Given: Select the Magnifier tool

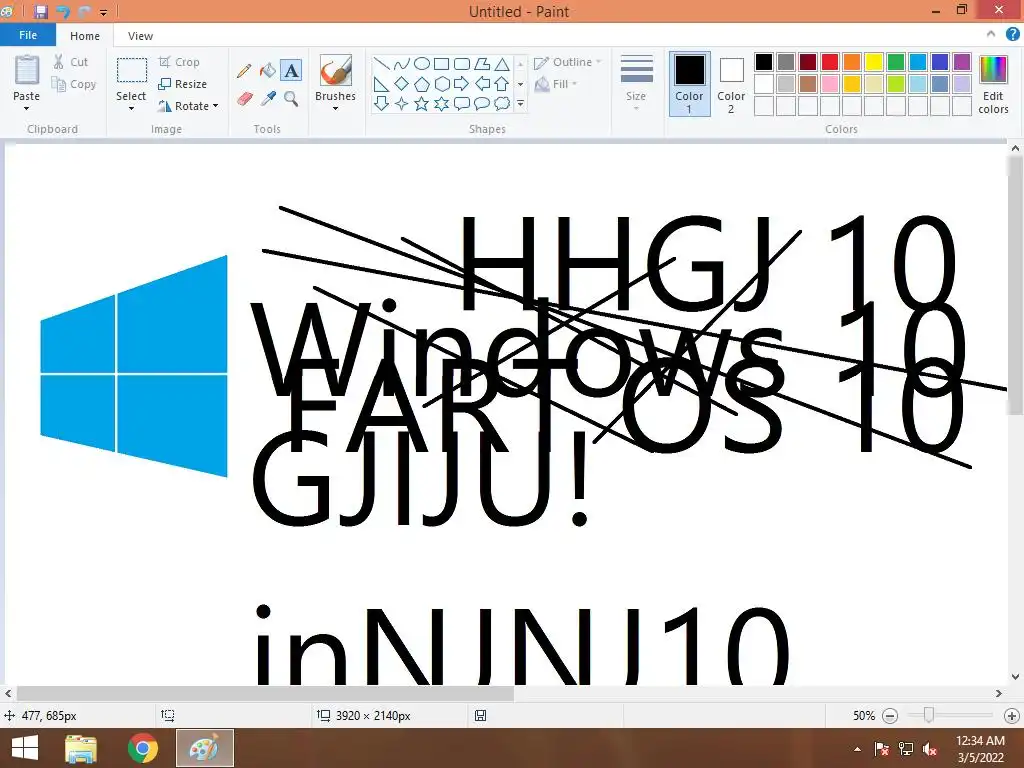Looking at the screenshot, I should [291, 99].
